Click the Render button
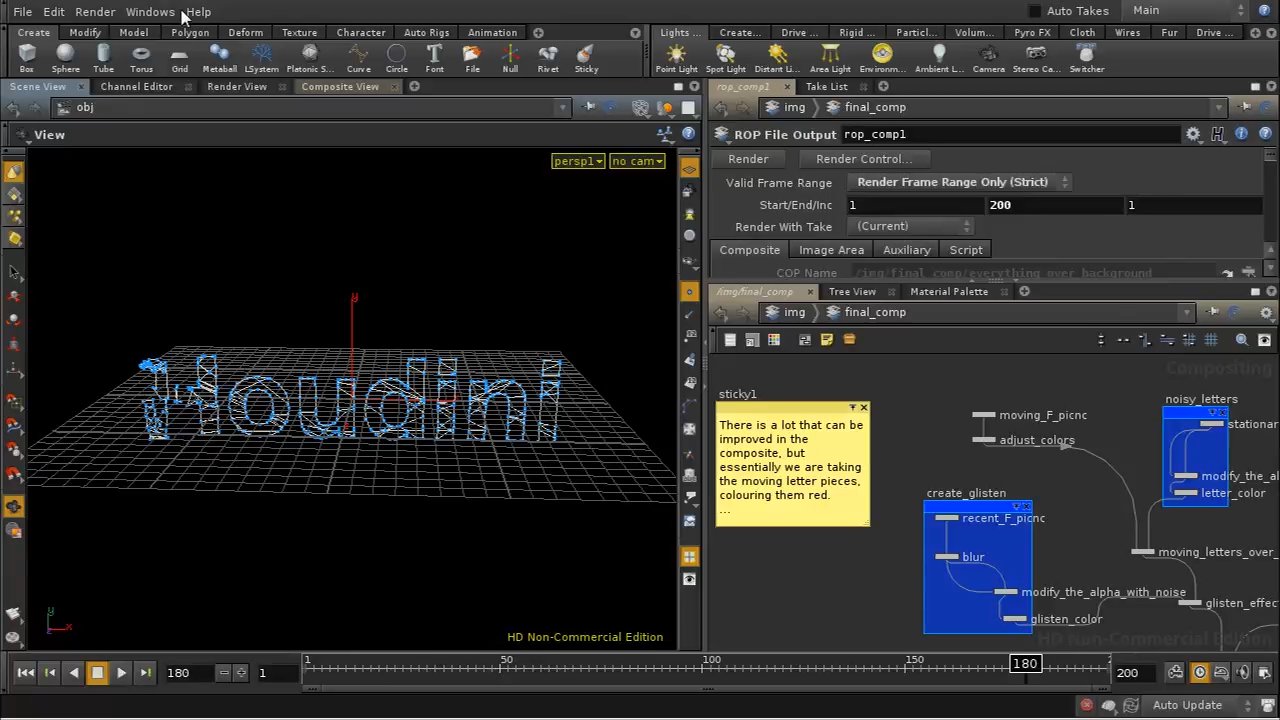 748,159
